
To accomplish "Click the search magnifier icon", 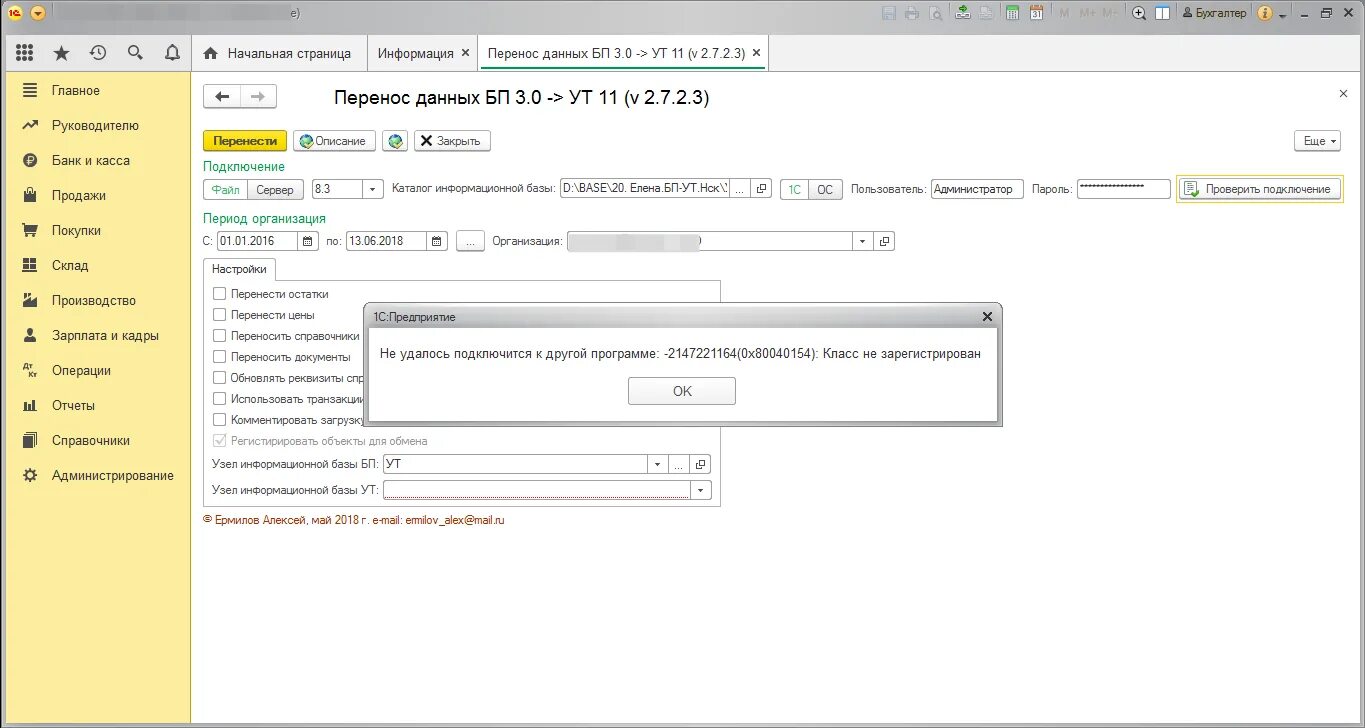I will tap(135, 53).
